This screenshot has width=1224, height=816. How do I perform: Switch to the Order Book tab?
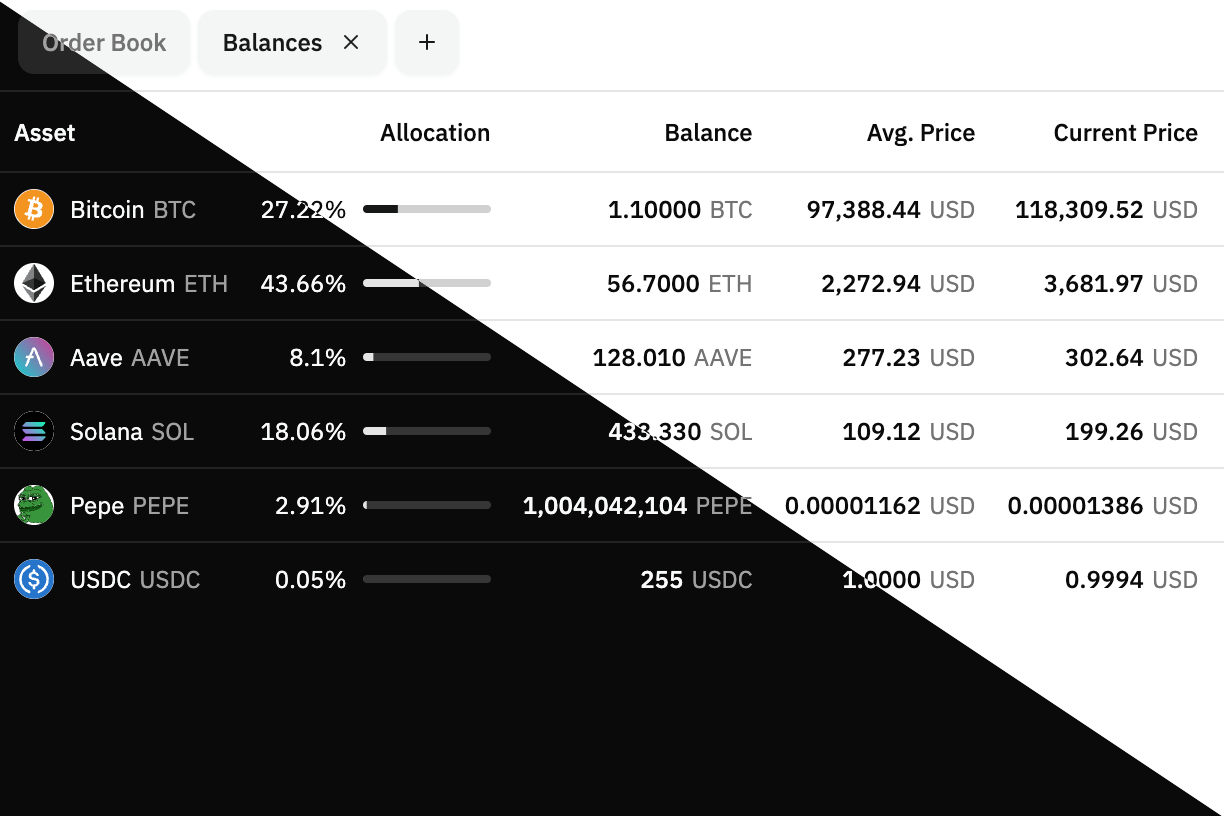pyautogui.click(x=104, y=43)
